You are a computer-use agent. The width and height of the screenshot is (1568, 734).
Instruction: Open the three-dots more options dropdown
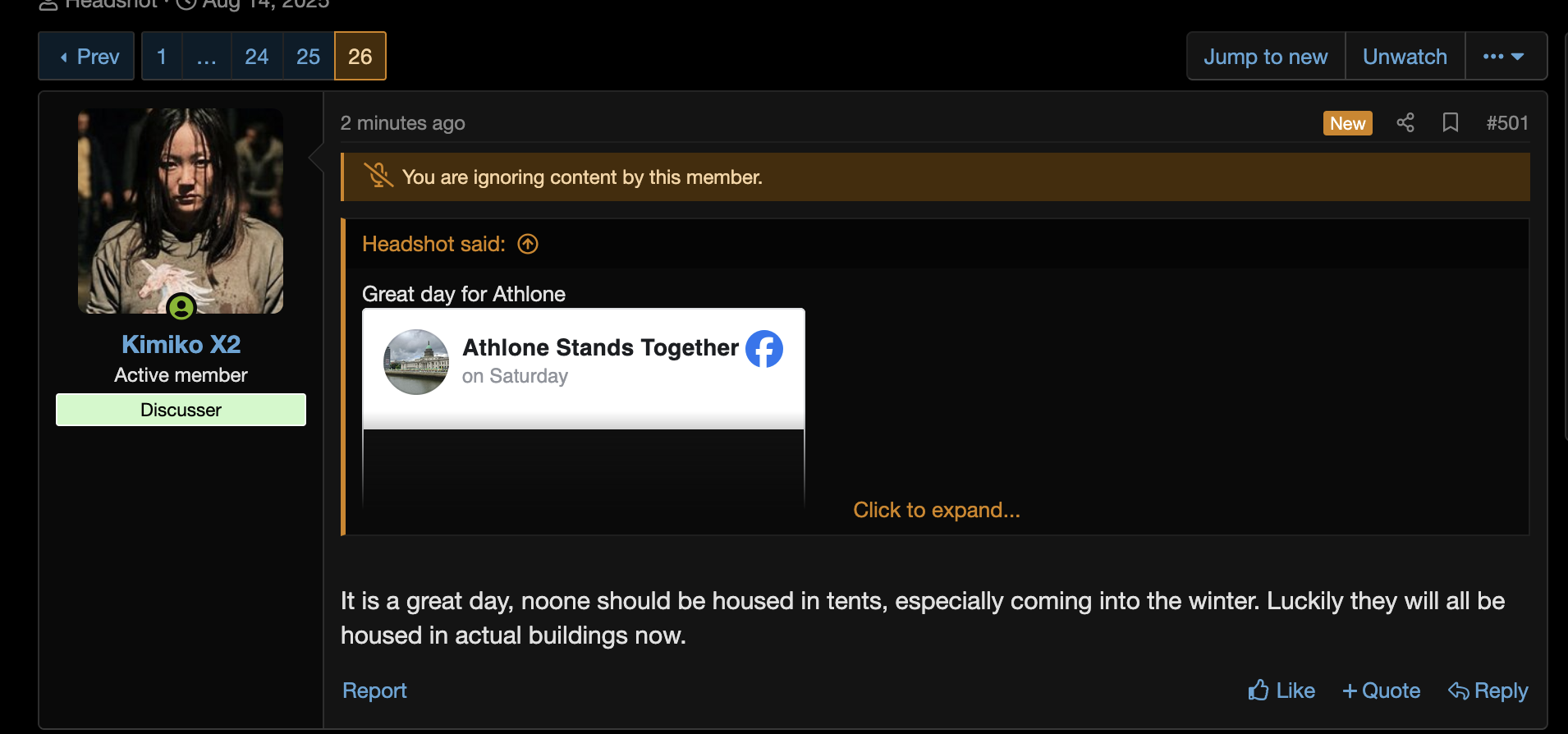(1504, 57)
